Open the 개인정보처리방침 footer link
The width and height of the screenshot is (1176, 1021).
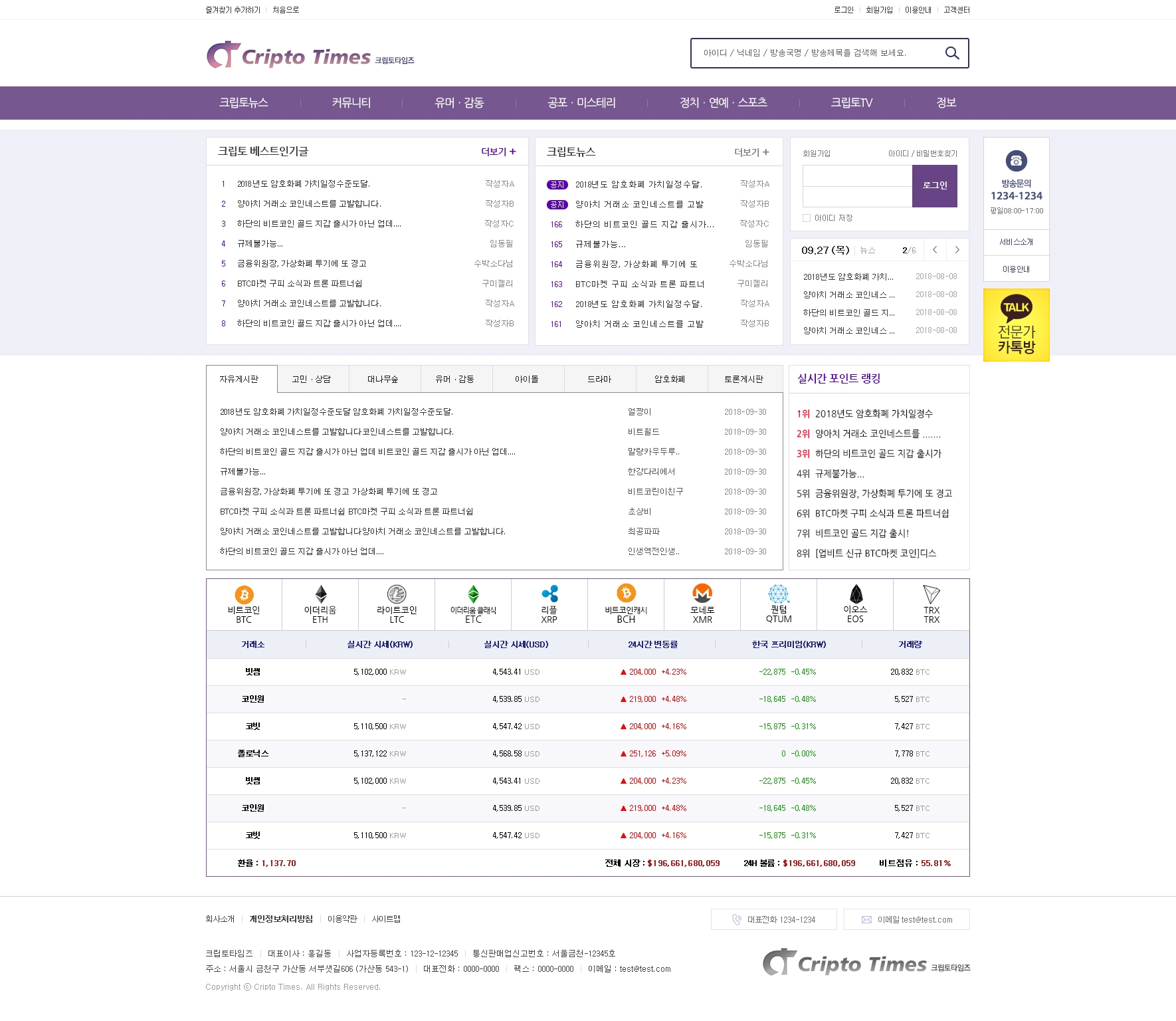click(x=281, y=919)
